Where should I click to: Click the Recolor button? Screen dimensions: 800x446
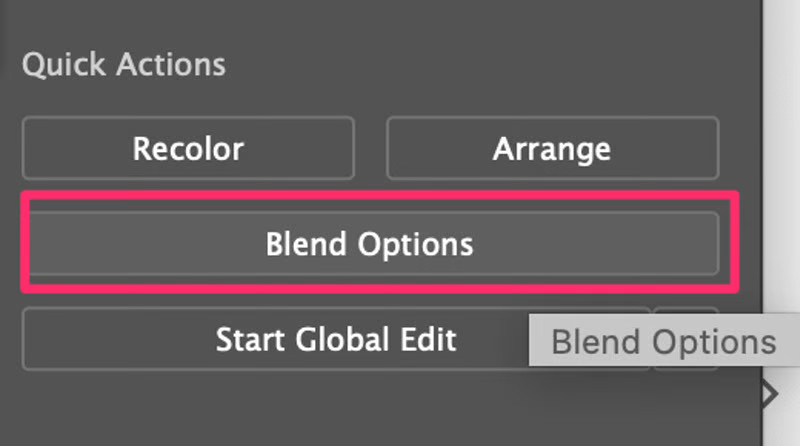(x=188, y=149)
